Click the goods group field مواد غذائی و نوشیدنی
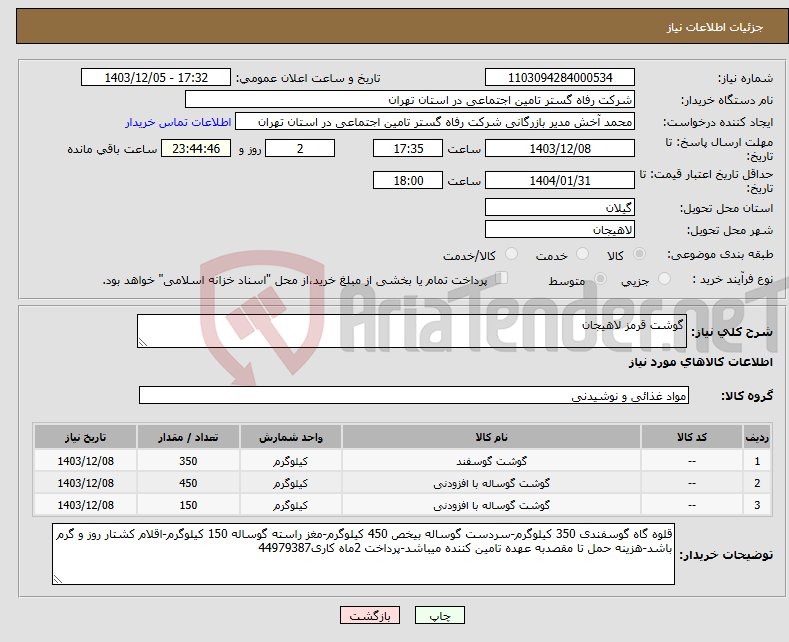 point(414,395)
